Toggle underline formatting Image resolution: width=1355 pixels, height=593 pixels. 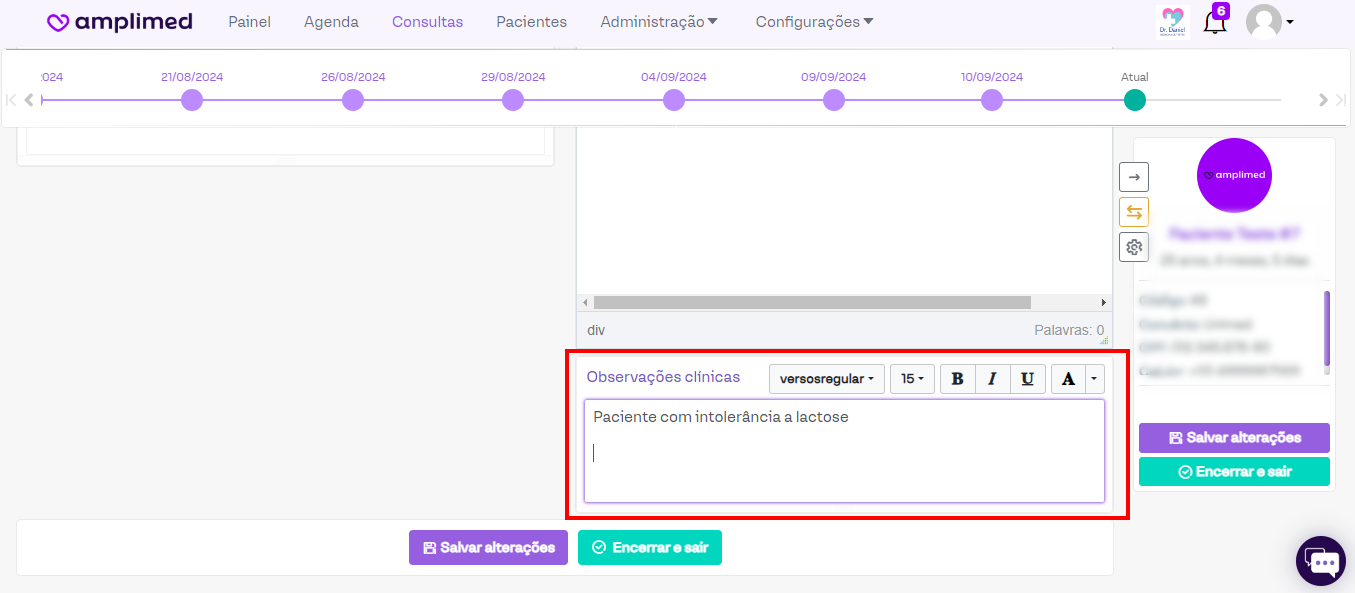pyautogui.click(x=1027, y=379)
